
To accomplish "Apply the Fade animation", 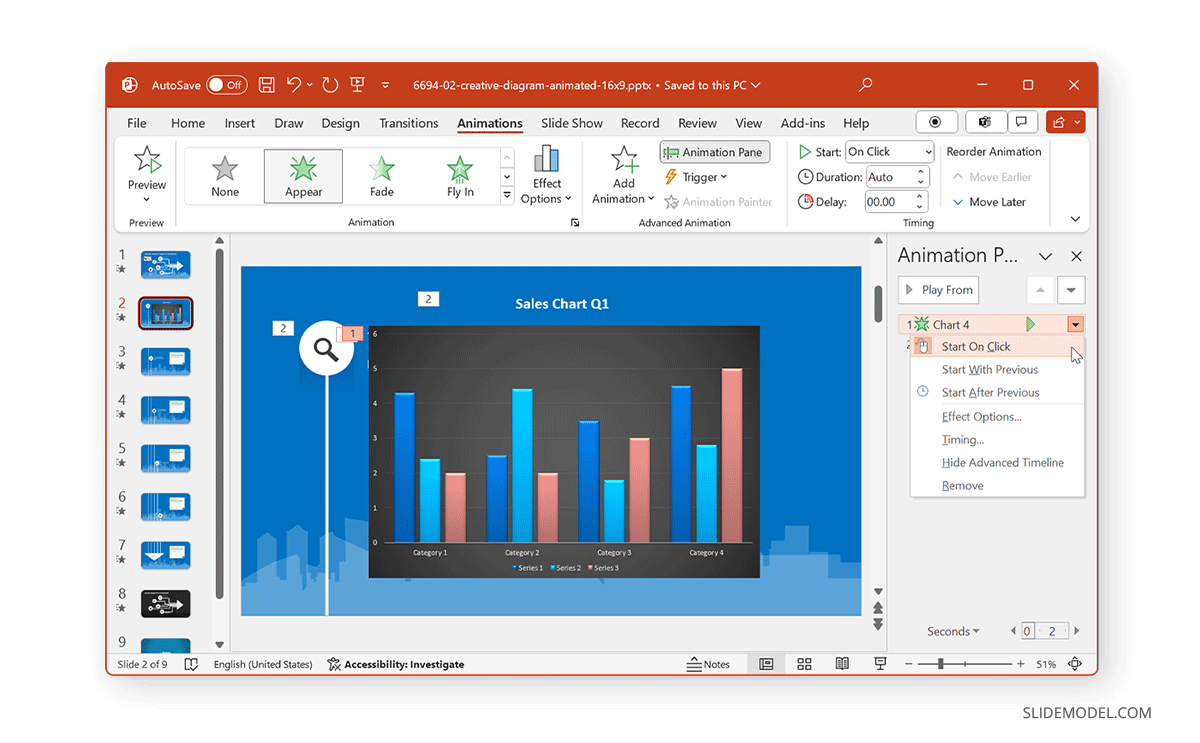I will point(381,176).
